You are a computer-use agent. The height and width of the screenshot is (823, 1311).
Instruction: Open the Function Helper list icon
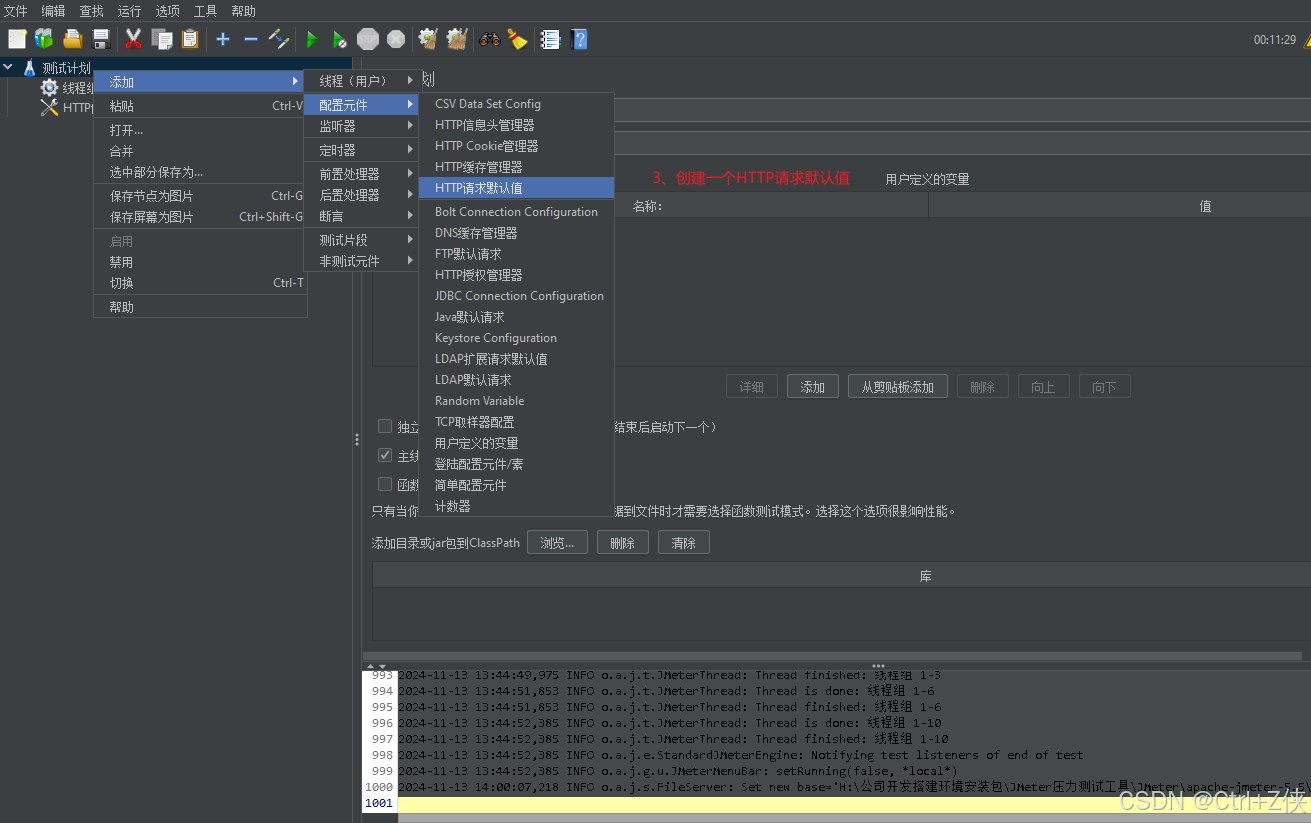click(x=550, y=39)
